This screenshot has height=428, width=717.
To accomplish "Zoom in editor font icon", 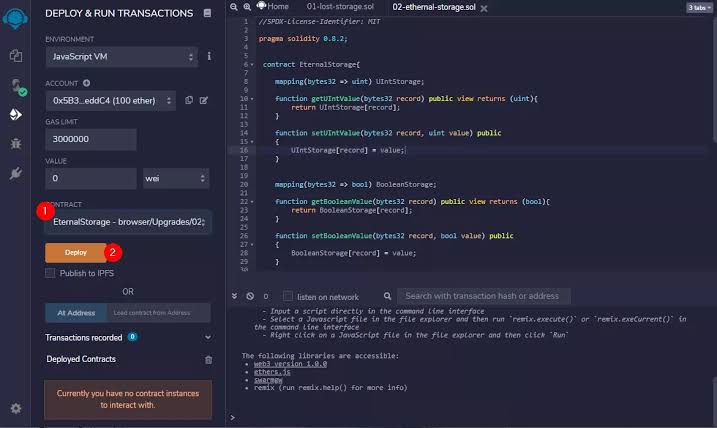I will click(x=247, y=7).
